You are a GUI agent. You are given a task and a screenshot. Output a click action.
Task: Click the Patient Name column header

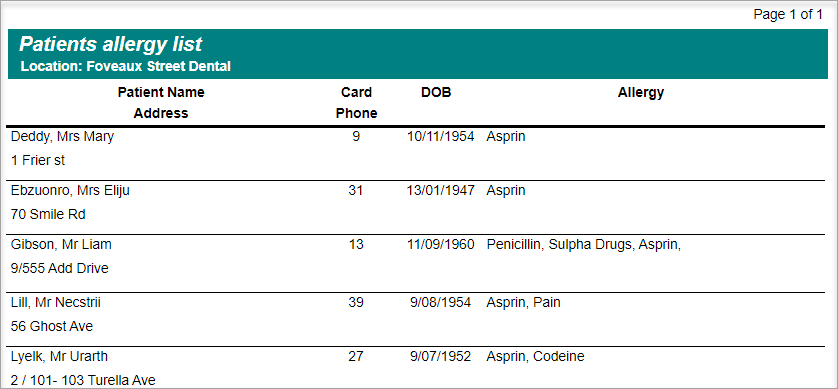161,92
